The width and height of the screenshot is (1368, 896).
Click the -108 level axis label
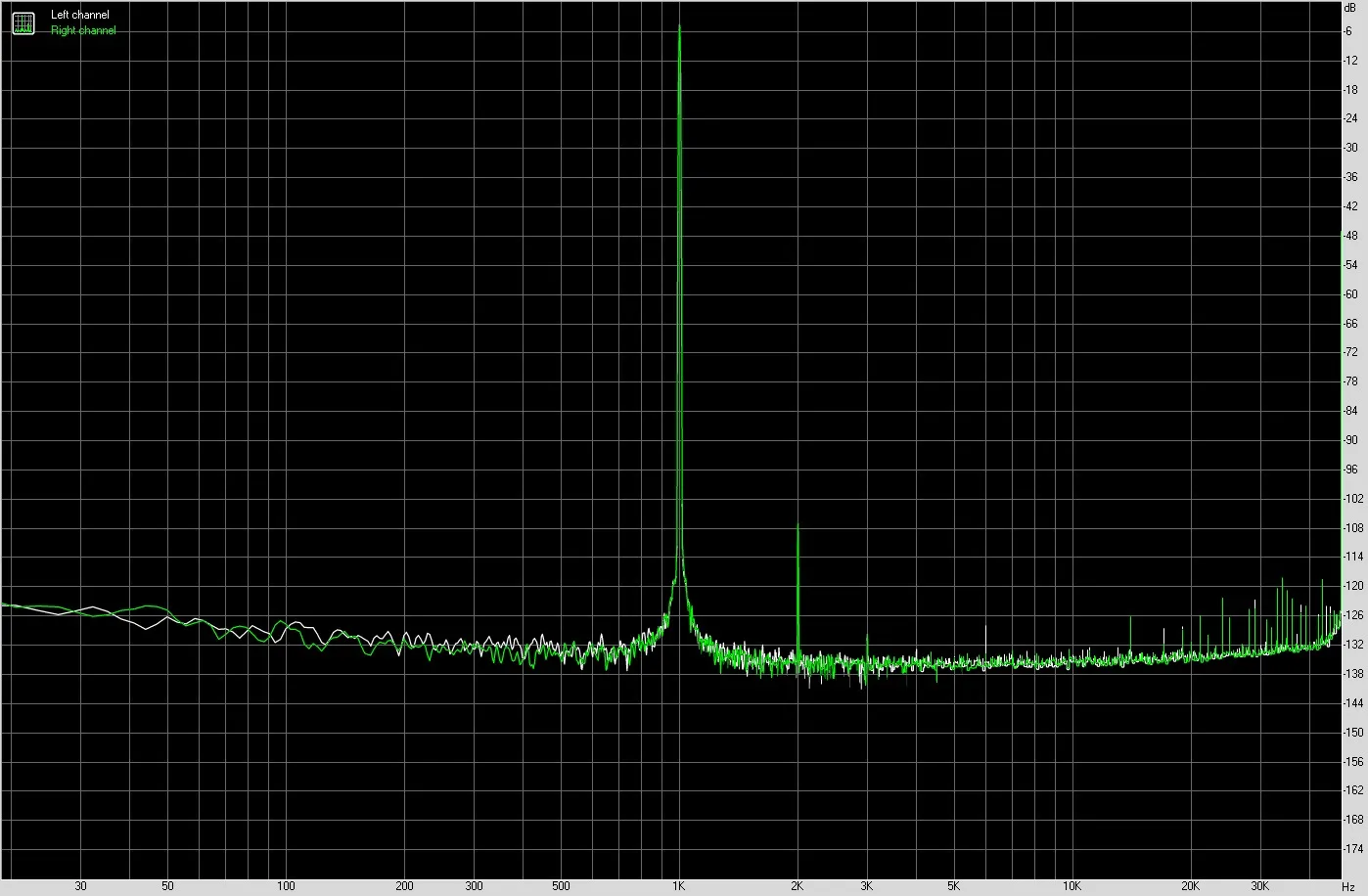pyautogui.click(x=1352, y=528)
